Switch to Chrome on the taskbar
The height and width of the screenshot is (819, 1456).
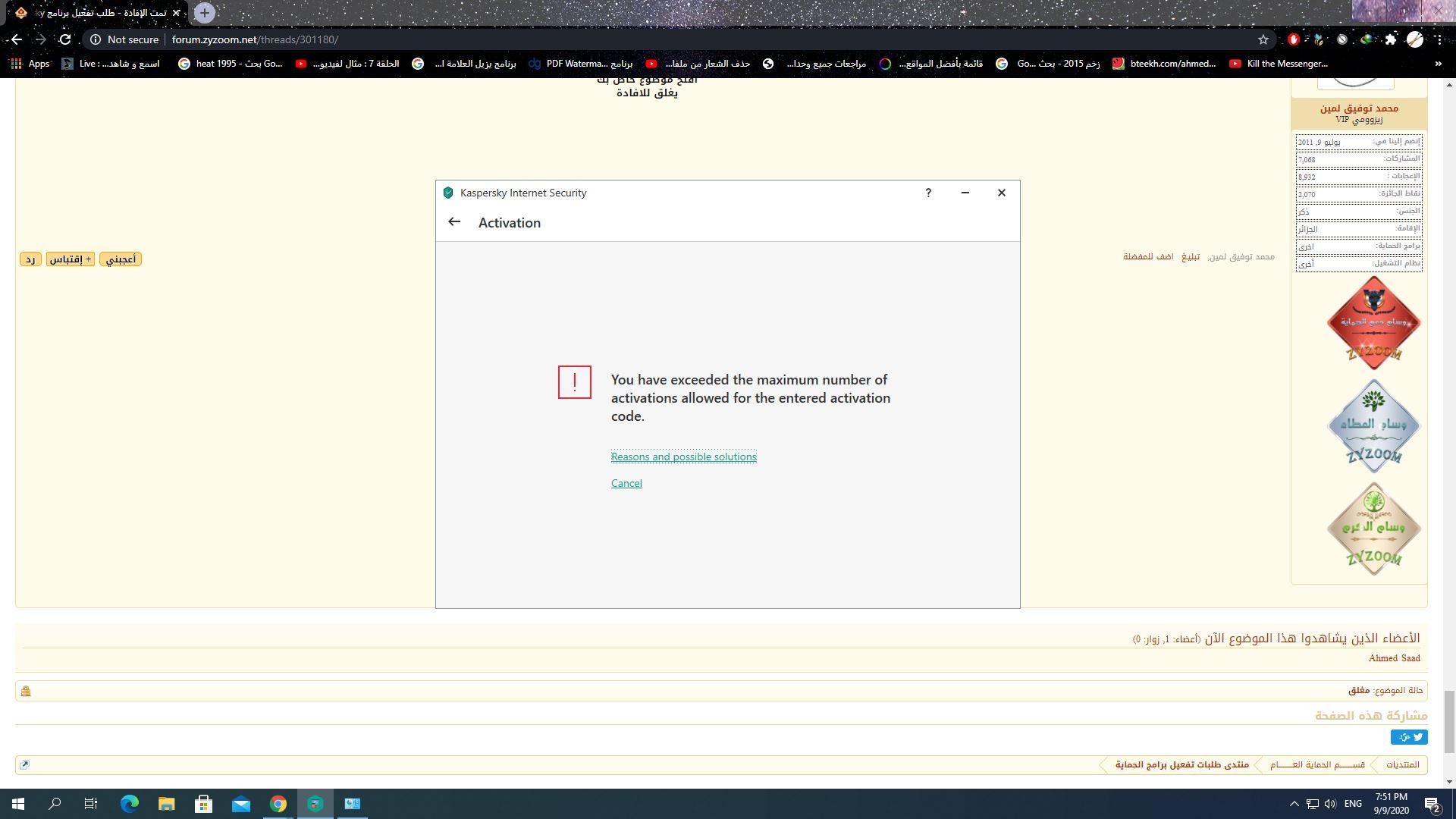pyautogui.click(x=278, y=804)
